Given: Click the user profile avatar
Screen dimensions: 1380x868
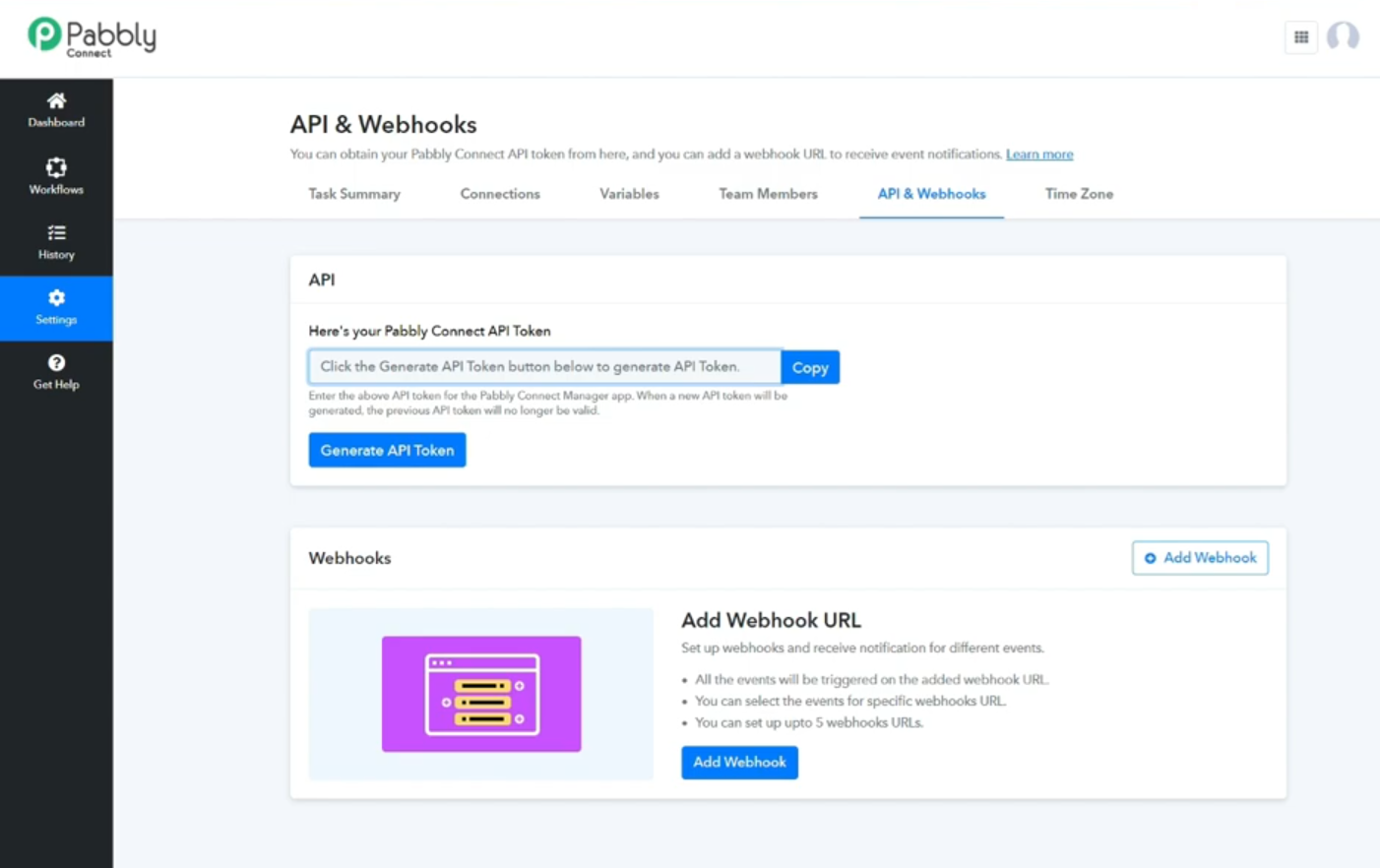Looking at the screenshot, I should (x=1343, y=37).
